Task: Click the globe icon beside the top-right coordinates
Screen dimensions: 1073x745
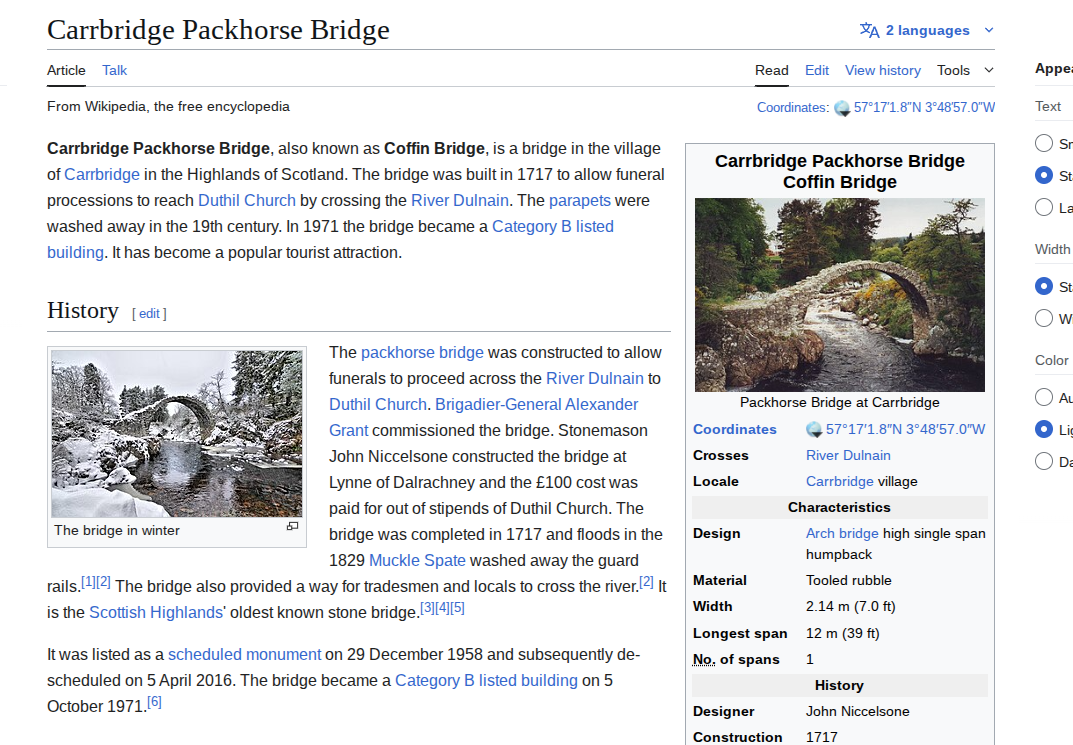Action: point(842,108)
